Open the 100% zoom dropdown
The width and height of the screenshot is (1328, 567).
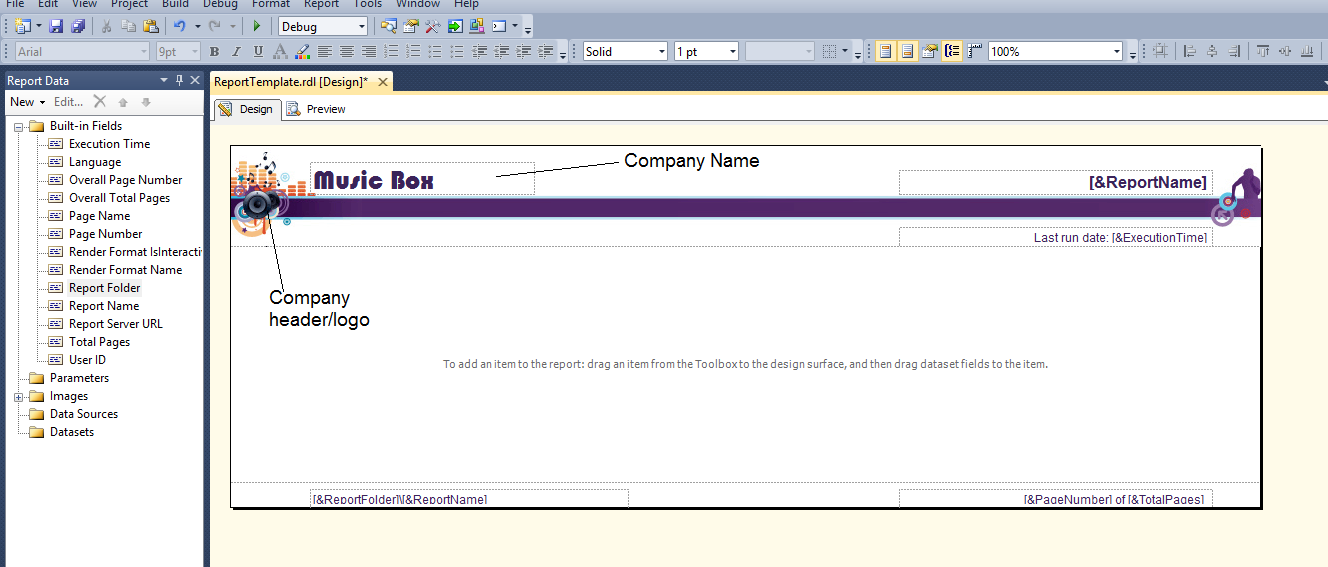click(x=1056, y=51)
